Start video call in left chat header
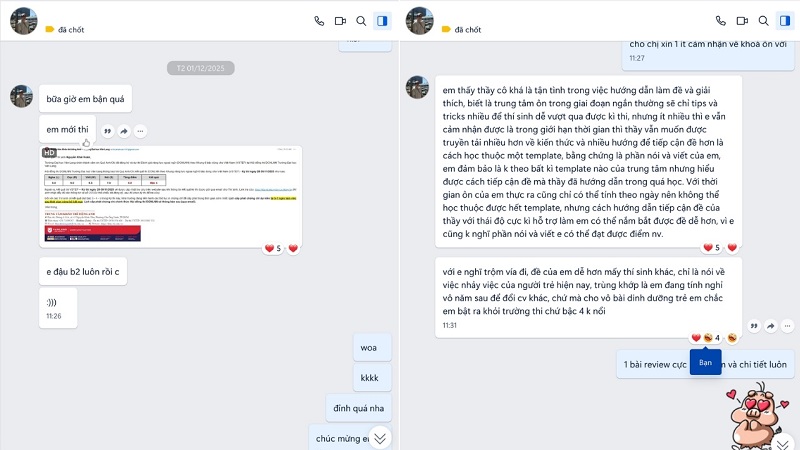 coord(340,21)
